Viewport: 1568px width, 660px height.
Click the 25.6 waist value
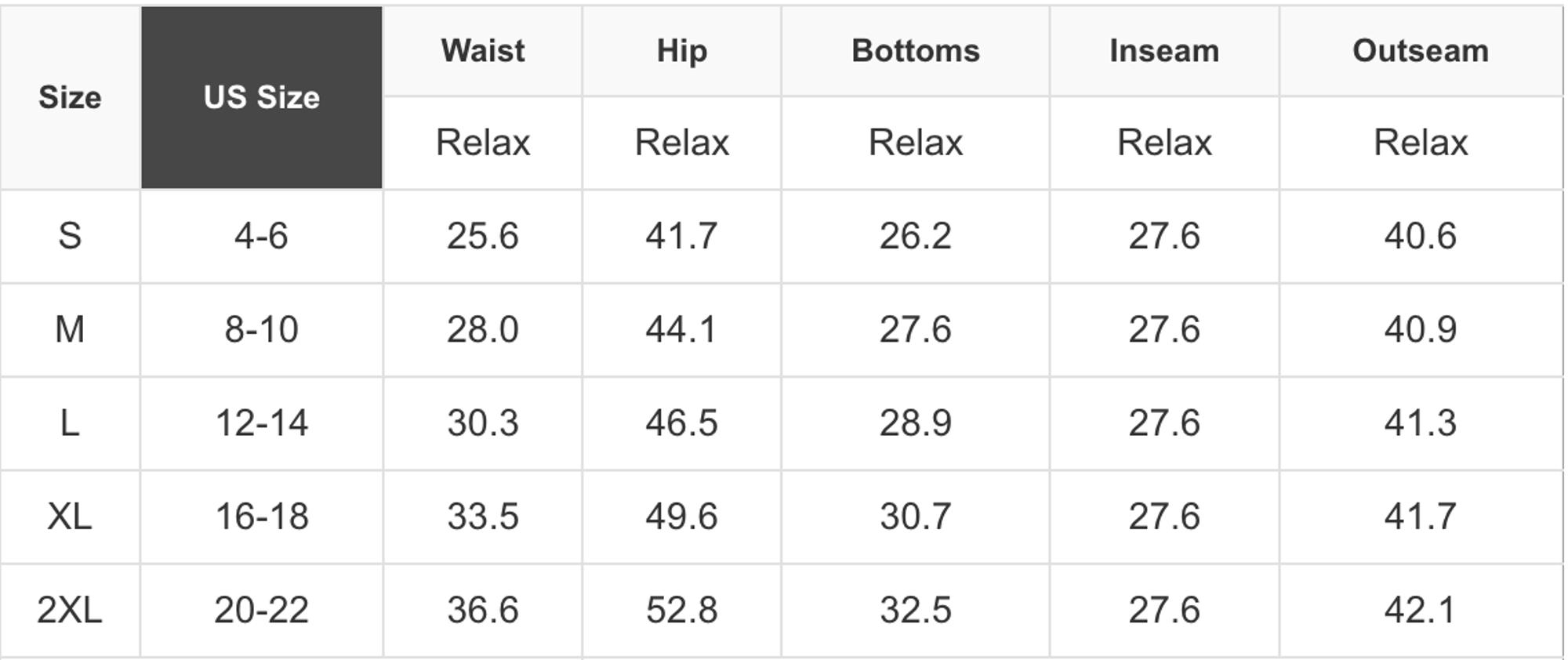tap(483, 236)
